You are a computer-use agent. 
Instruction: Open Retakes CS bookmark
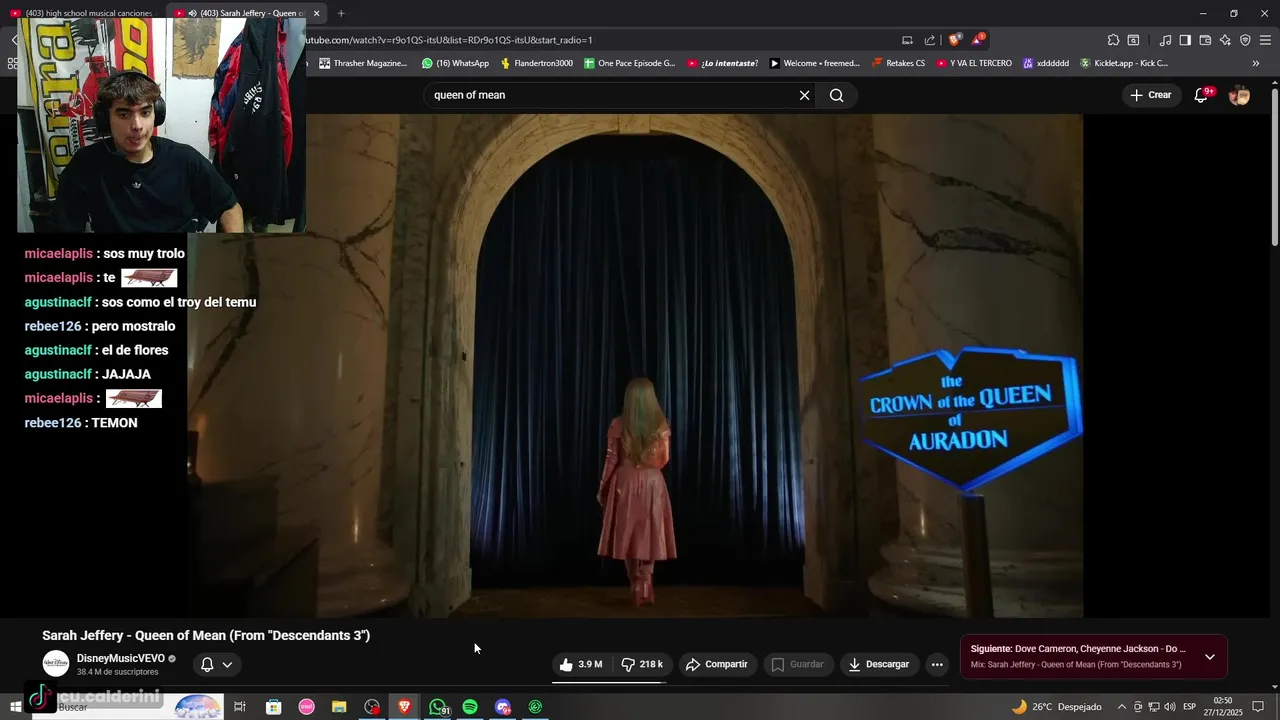(x=899, y=63)
